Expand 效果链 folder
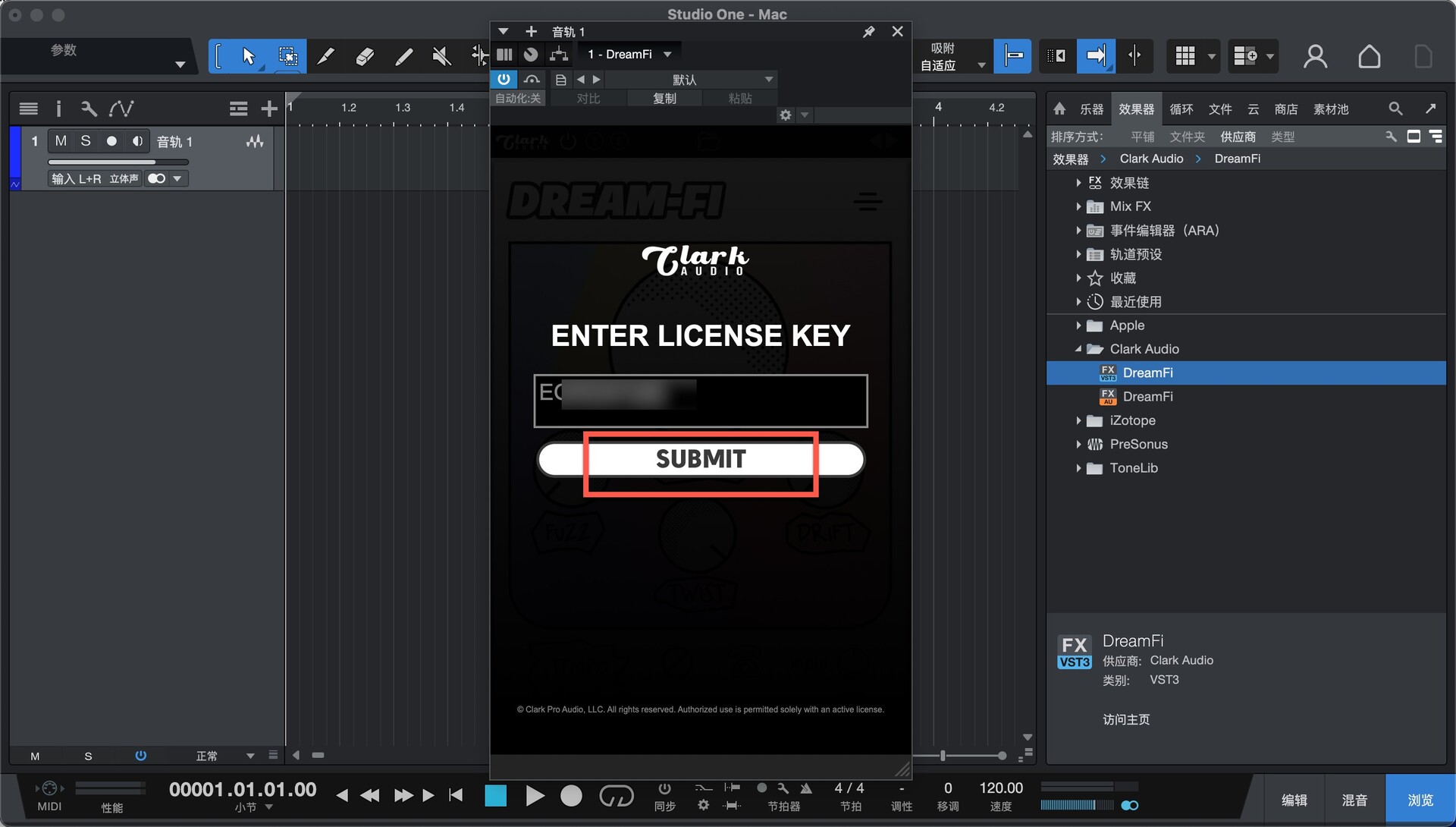Viewport: 1456px width, 827px height. coord(1078,183)
